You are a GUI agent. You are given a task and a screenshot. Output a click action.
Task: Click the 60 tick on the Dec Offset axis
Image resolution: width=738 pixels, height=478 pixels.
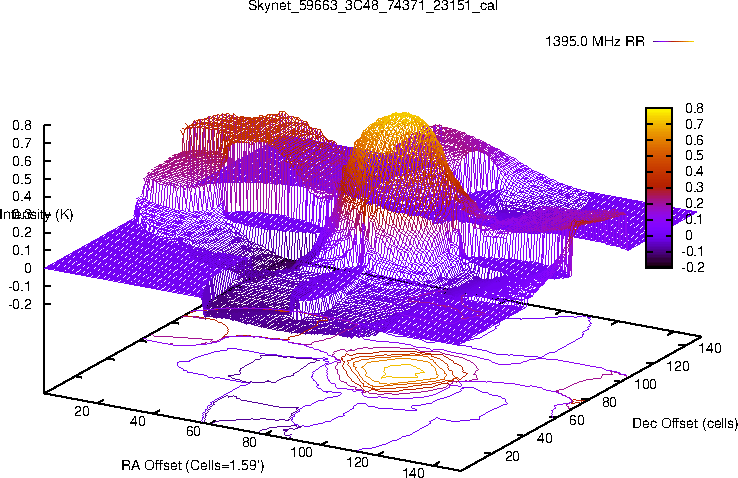pyautogui.click(x=577, y=420)
